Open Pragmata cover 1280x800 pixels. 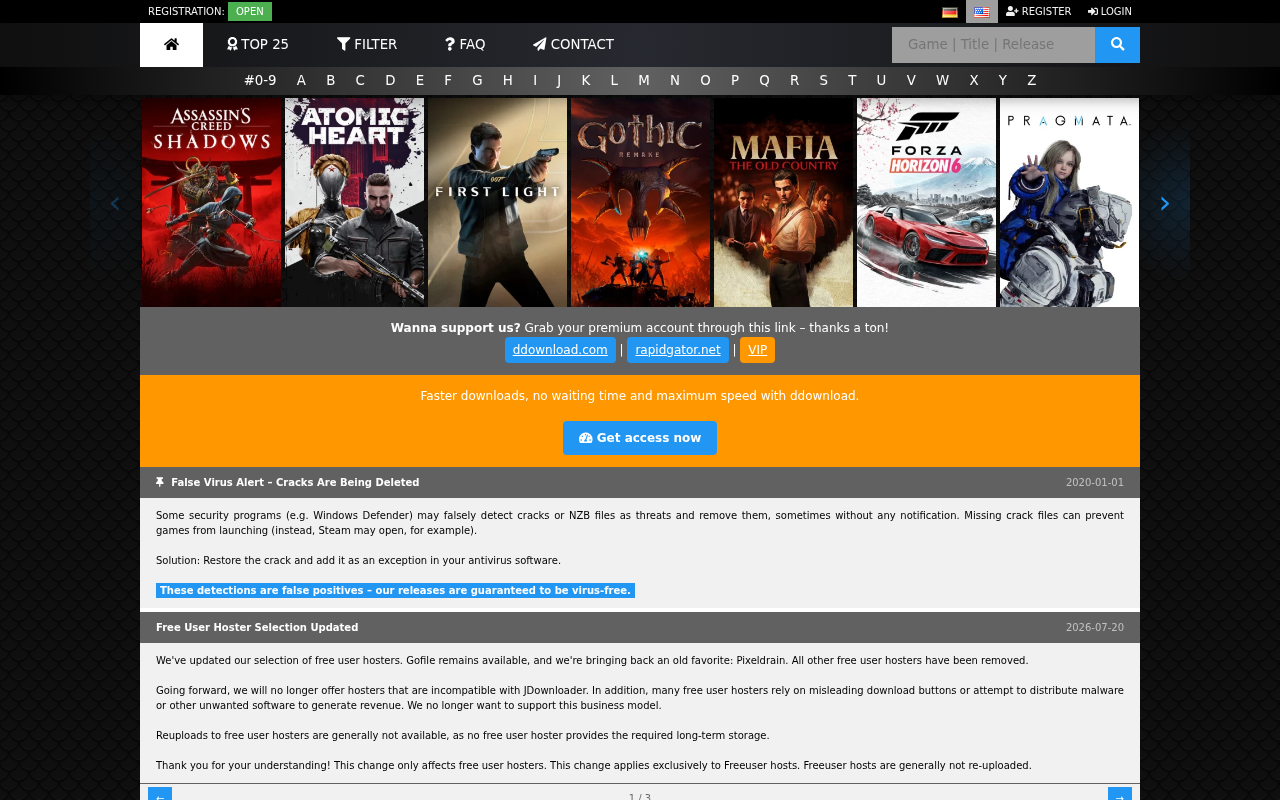(x=1069, y=202)
